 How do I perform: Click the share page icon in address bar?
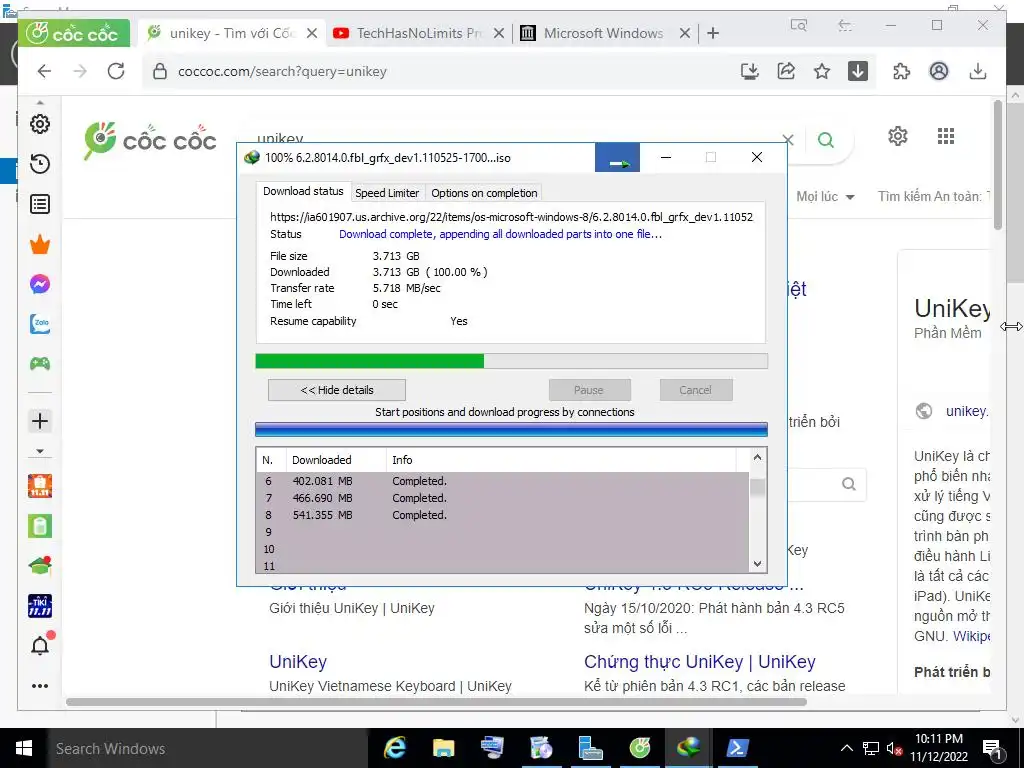(786, 71)
